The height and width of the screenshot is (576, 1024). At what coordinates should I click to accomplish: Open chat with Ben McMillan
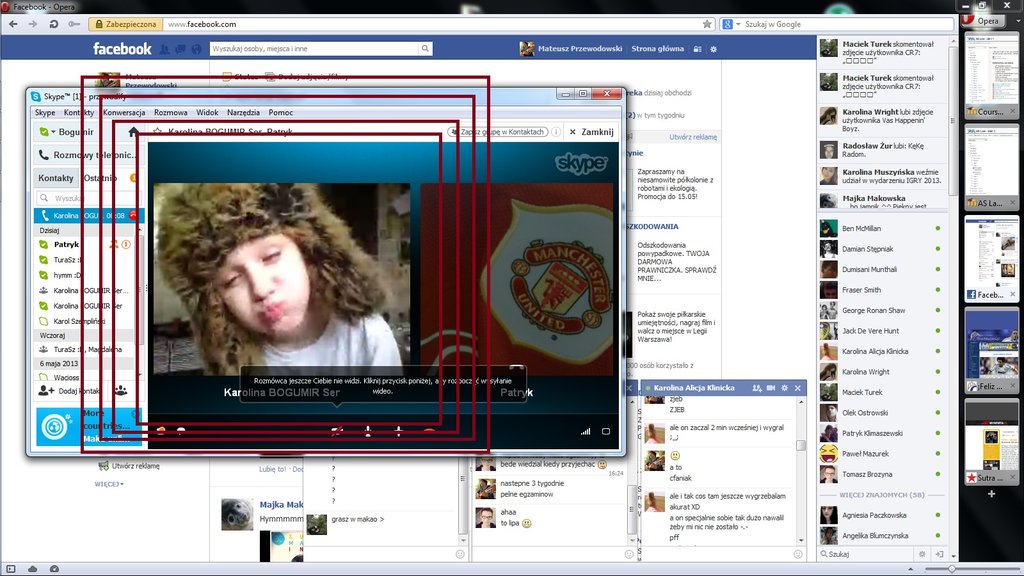click(882, 228)
